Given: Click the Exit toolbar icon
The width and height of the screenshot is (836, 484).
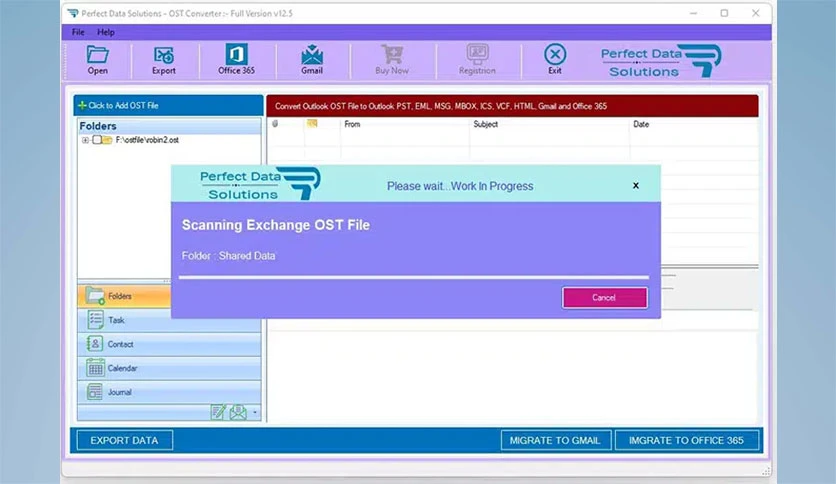Looking at the screenshot, I should pyautogui.click(x=555, y=59).
